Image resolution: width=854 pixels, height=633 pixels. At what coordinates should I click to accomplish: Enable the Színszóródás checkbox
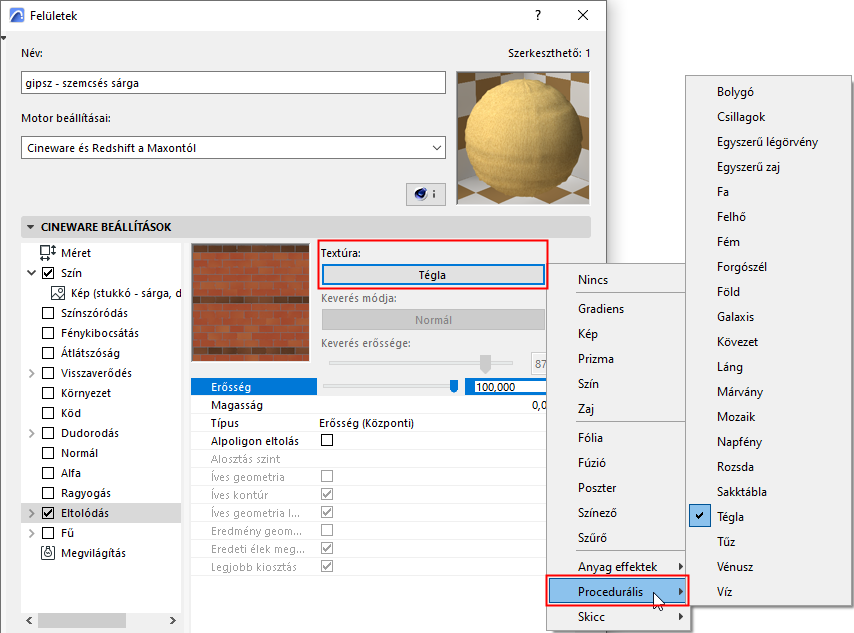tap(48, 313)
